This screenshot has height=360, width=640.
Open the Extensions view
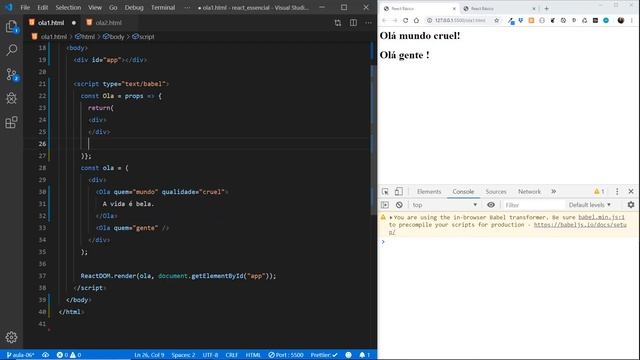(x=11, y=122)
